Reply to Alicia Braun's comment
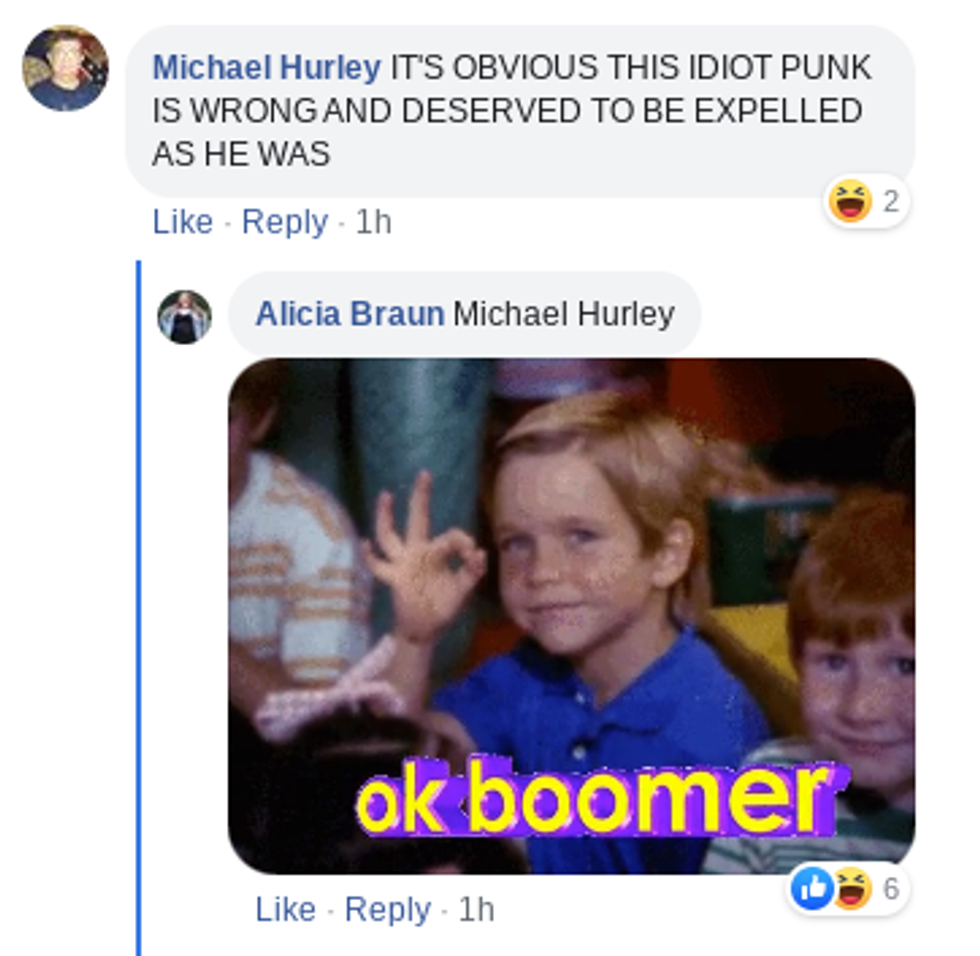980x956 pixels. 388,910
